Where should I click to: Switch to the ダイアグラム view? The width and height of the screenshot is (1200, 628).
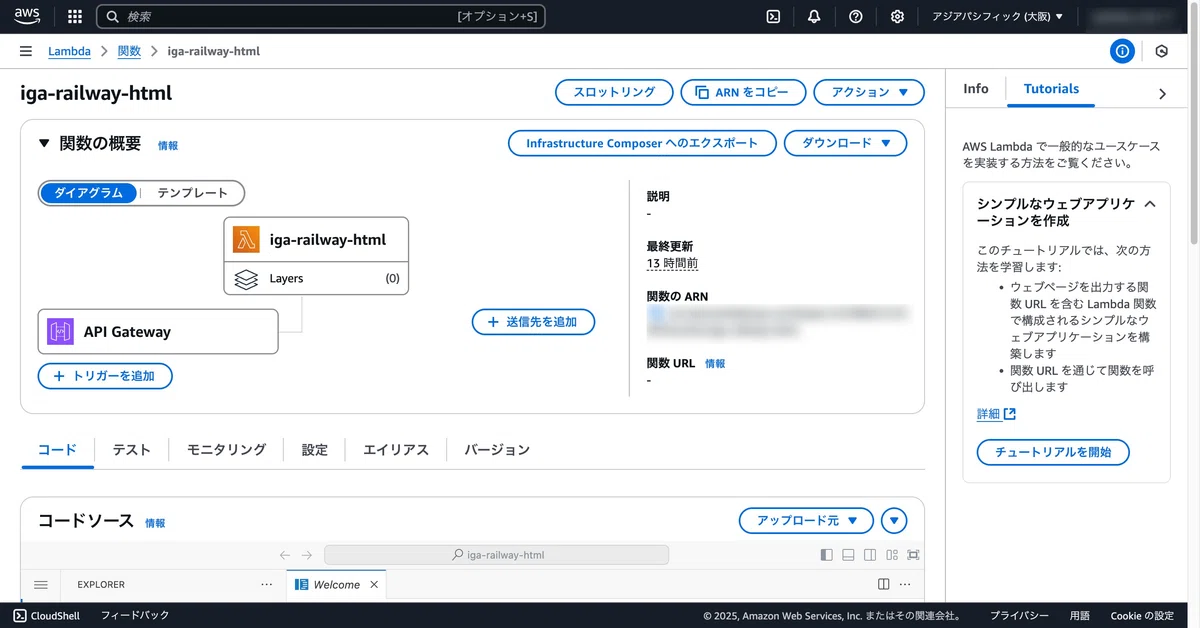[88, 193]
